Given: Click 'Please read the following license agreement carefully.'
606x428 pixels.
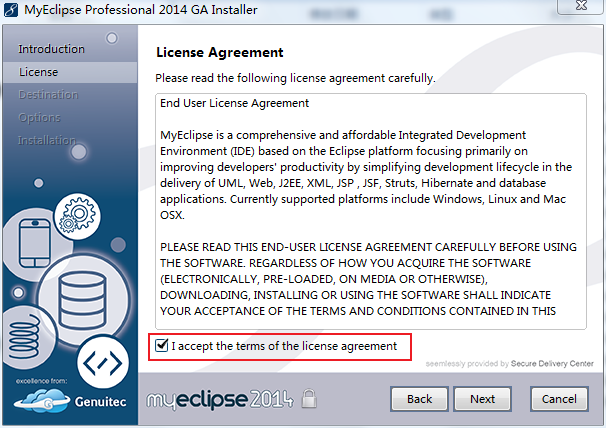Looking at the screenshot, I should click(x=295, y=78).
